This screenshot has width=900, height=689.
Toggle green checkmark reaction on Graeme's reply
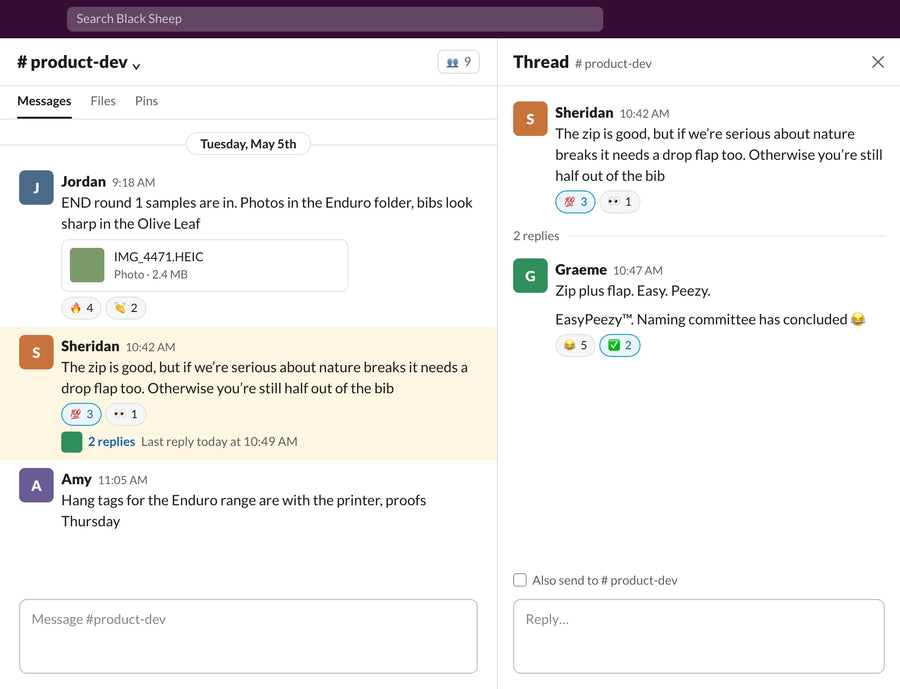coord(619,345)
